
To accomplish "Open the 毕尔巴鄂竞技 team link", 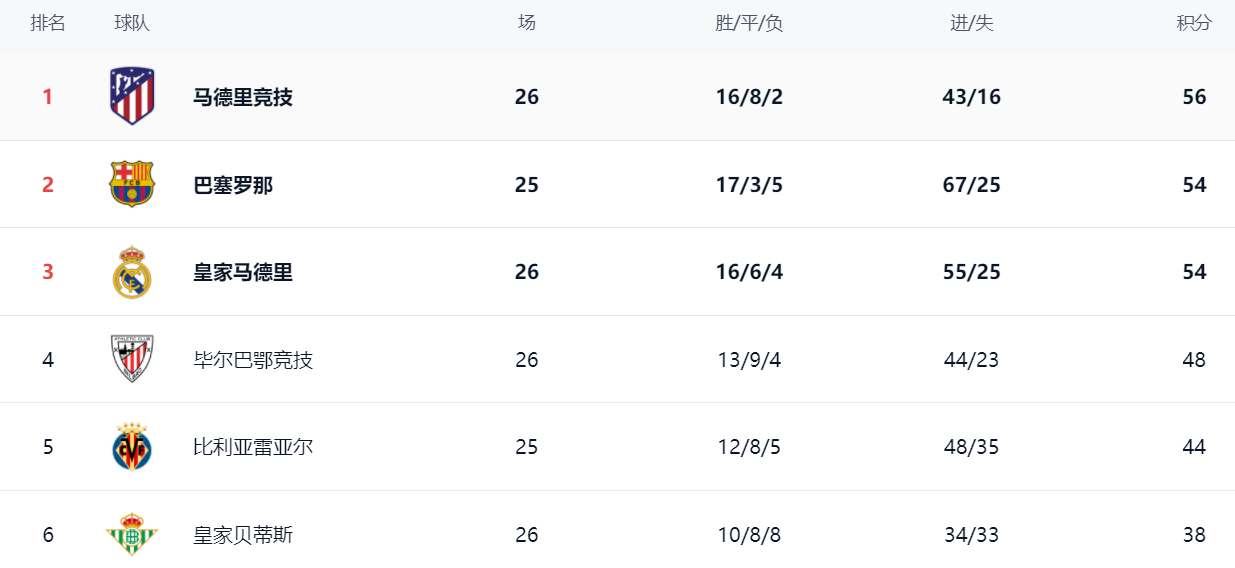I will 253,360.
